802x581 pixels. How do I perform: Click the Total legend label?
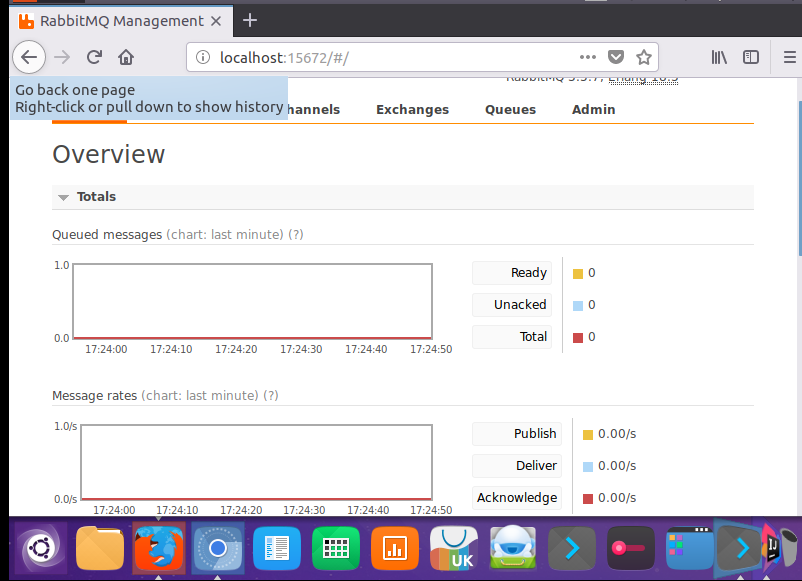click(512, 337)
